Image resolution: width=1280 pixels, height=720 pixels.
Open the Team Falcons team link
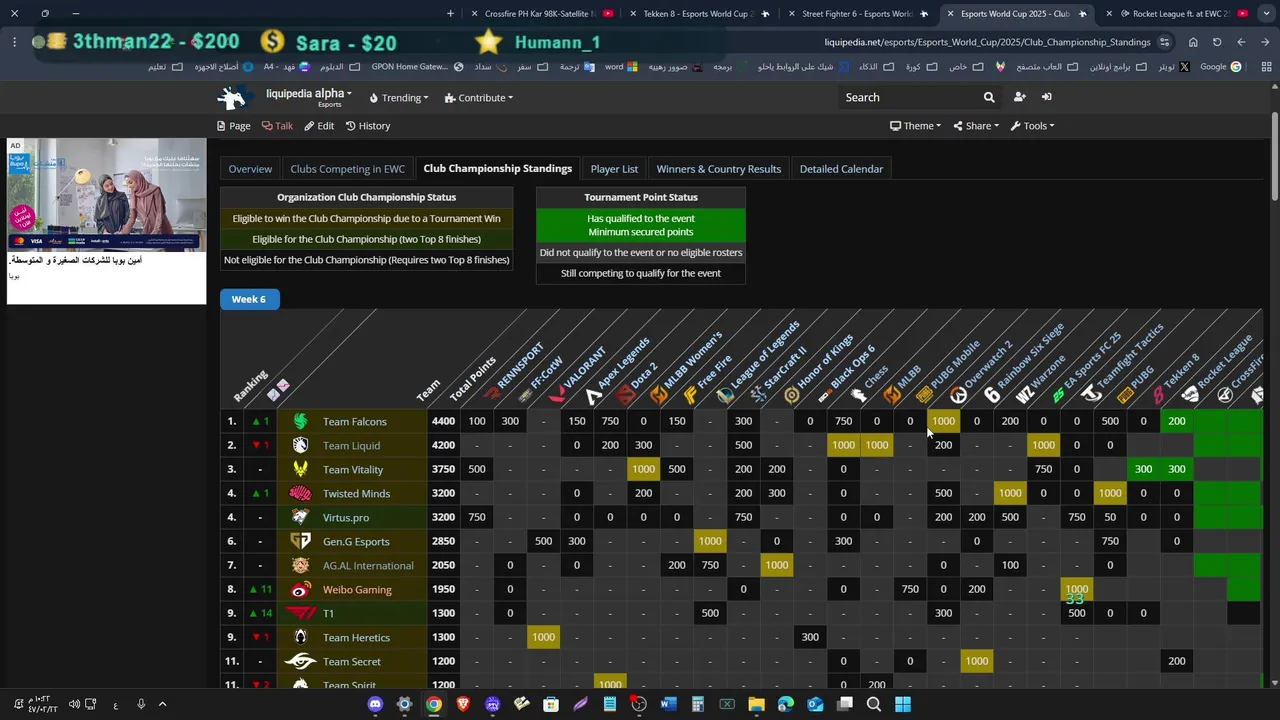tap(355, 421)
